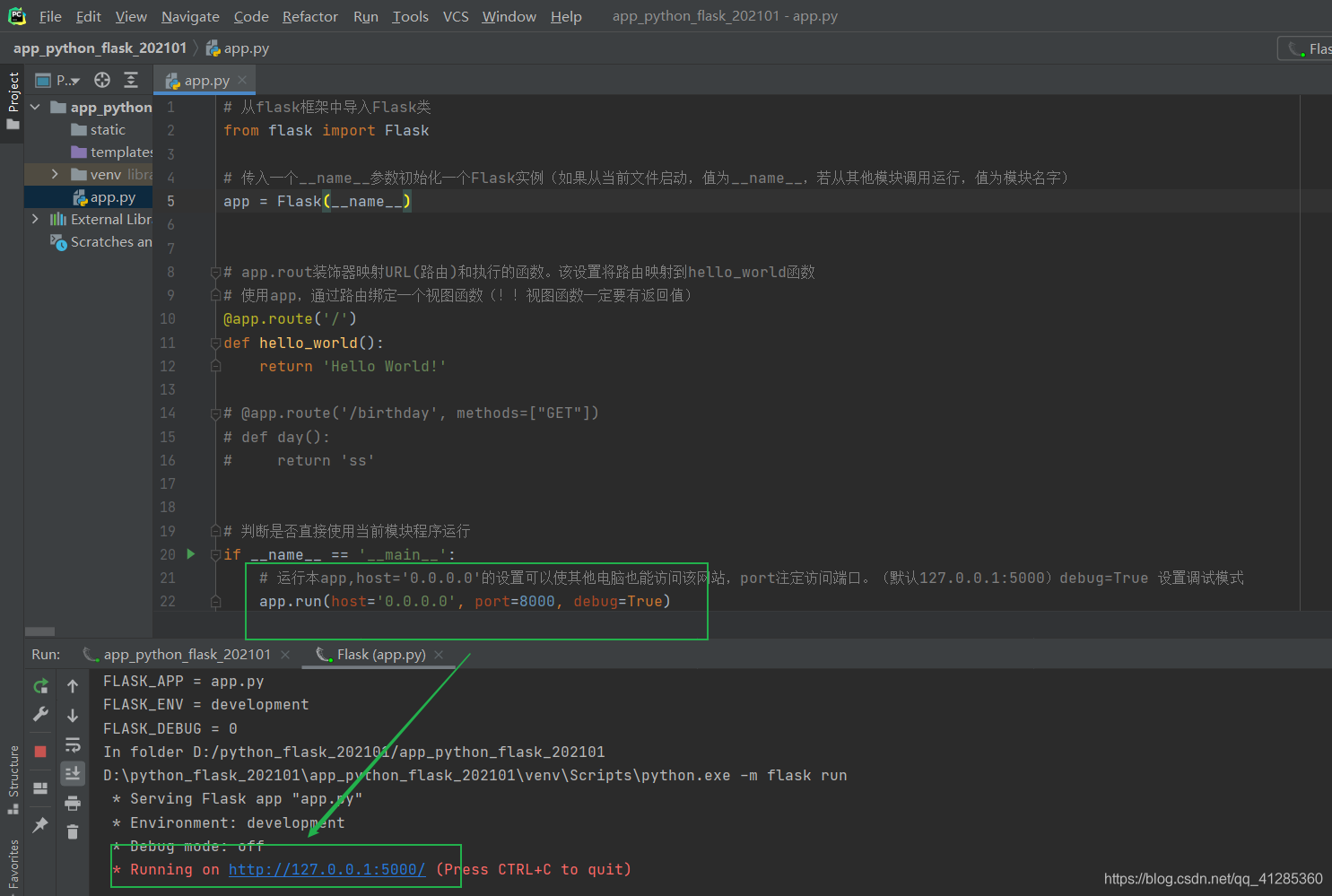Image resolution: width=1332 pixels, height=896 pixels.
Task: Fold the if __name__ block at line 20
Action: 215,555
